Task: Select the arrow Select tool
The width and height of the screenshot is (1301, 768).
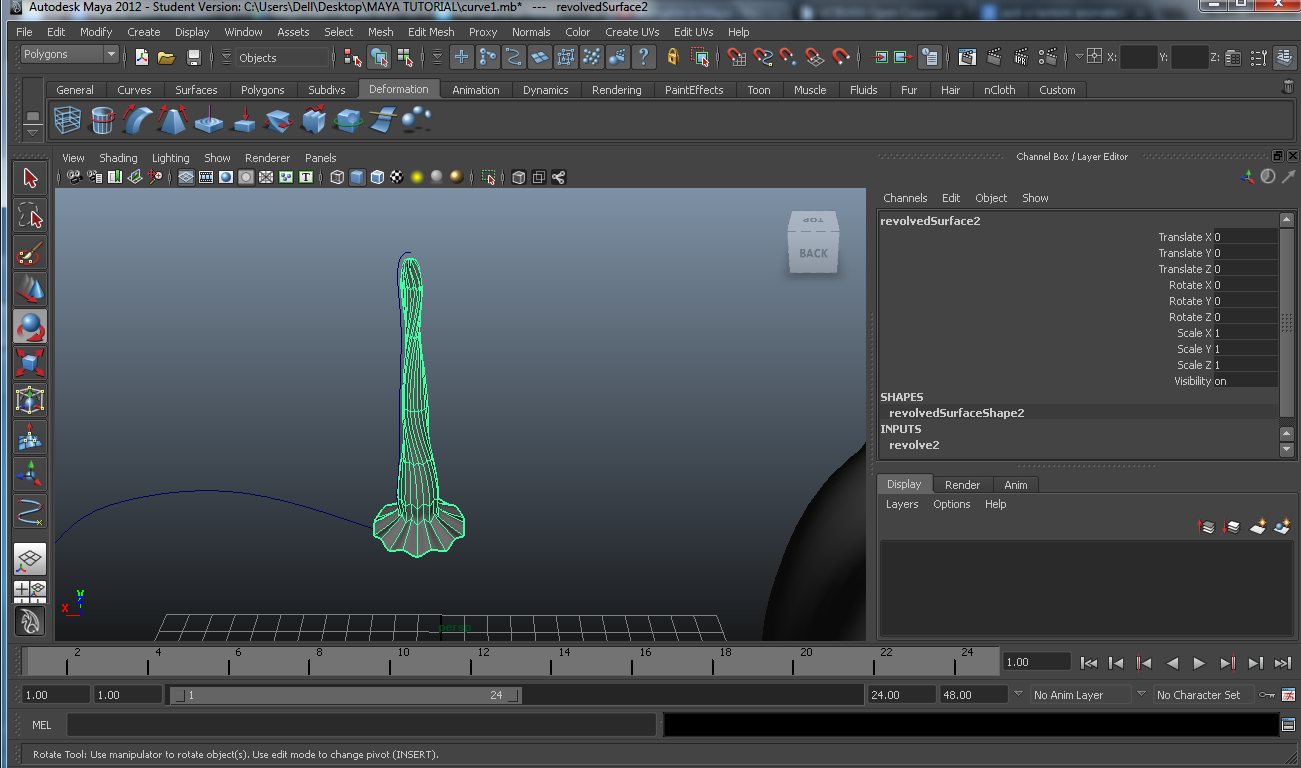Action: pos(30,178)
